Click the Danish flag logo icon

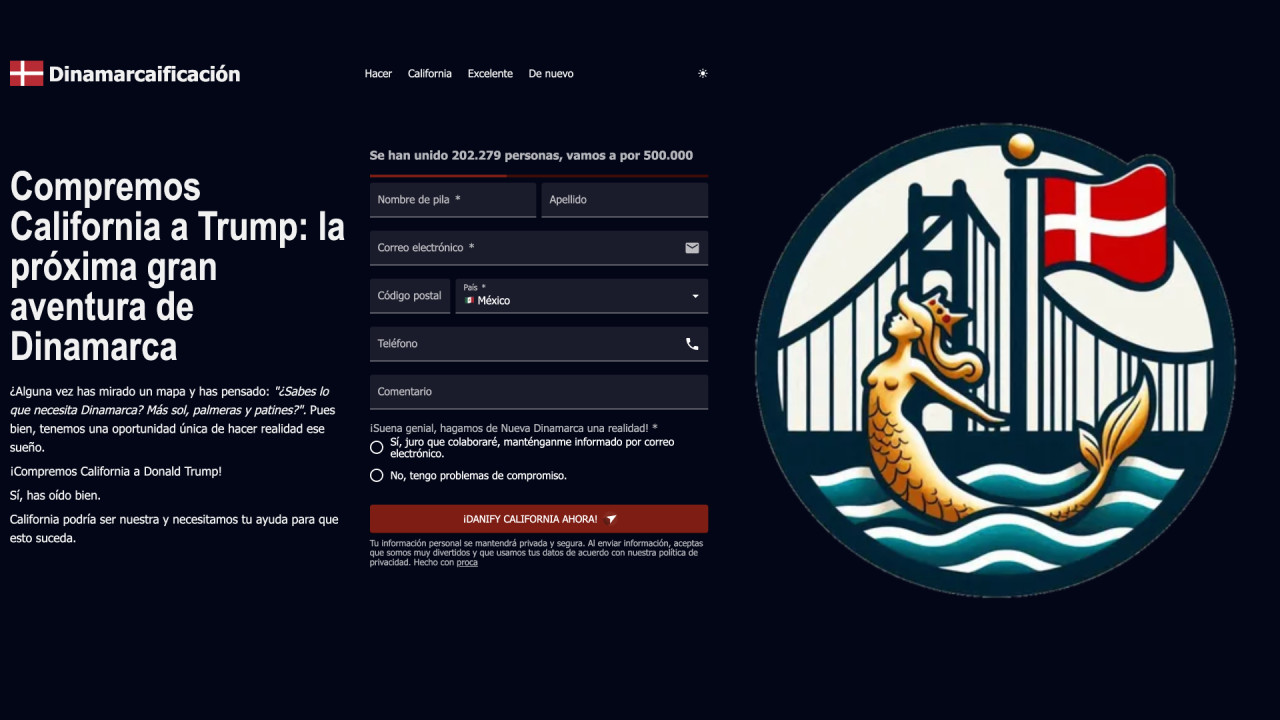click(x=26, y=73)
